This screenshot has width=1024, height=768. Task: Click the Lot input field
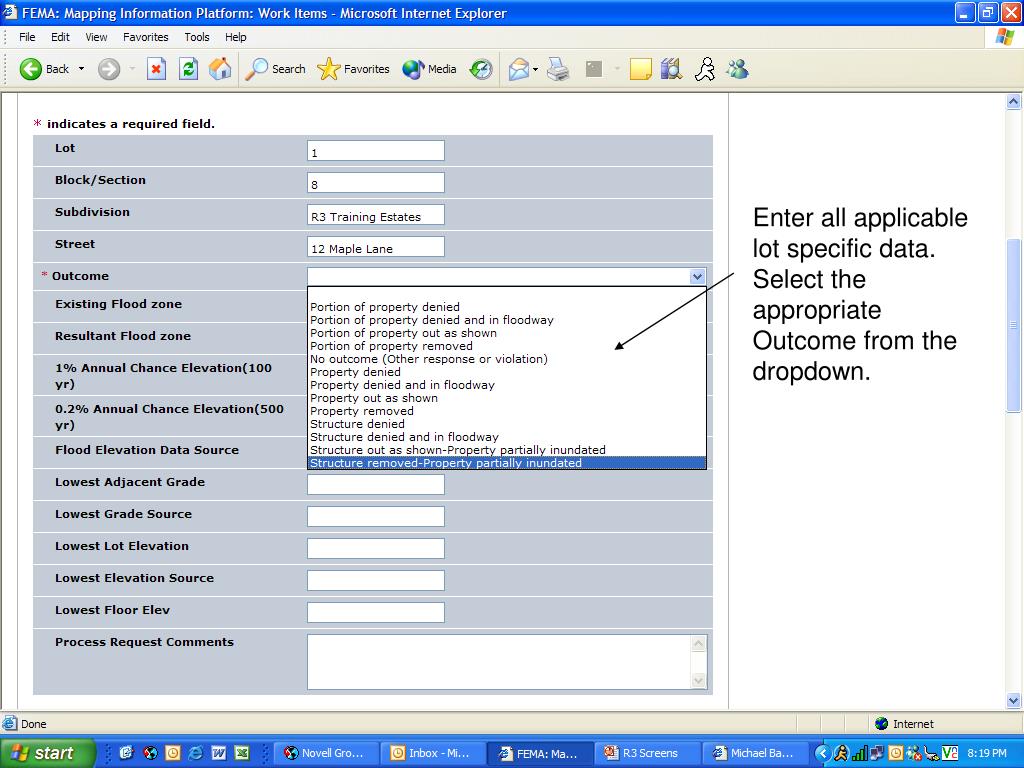coord(376,150)
